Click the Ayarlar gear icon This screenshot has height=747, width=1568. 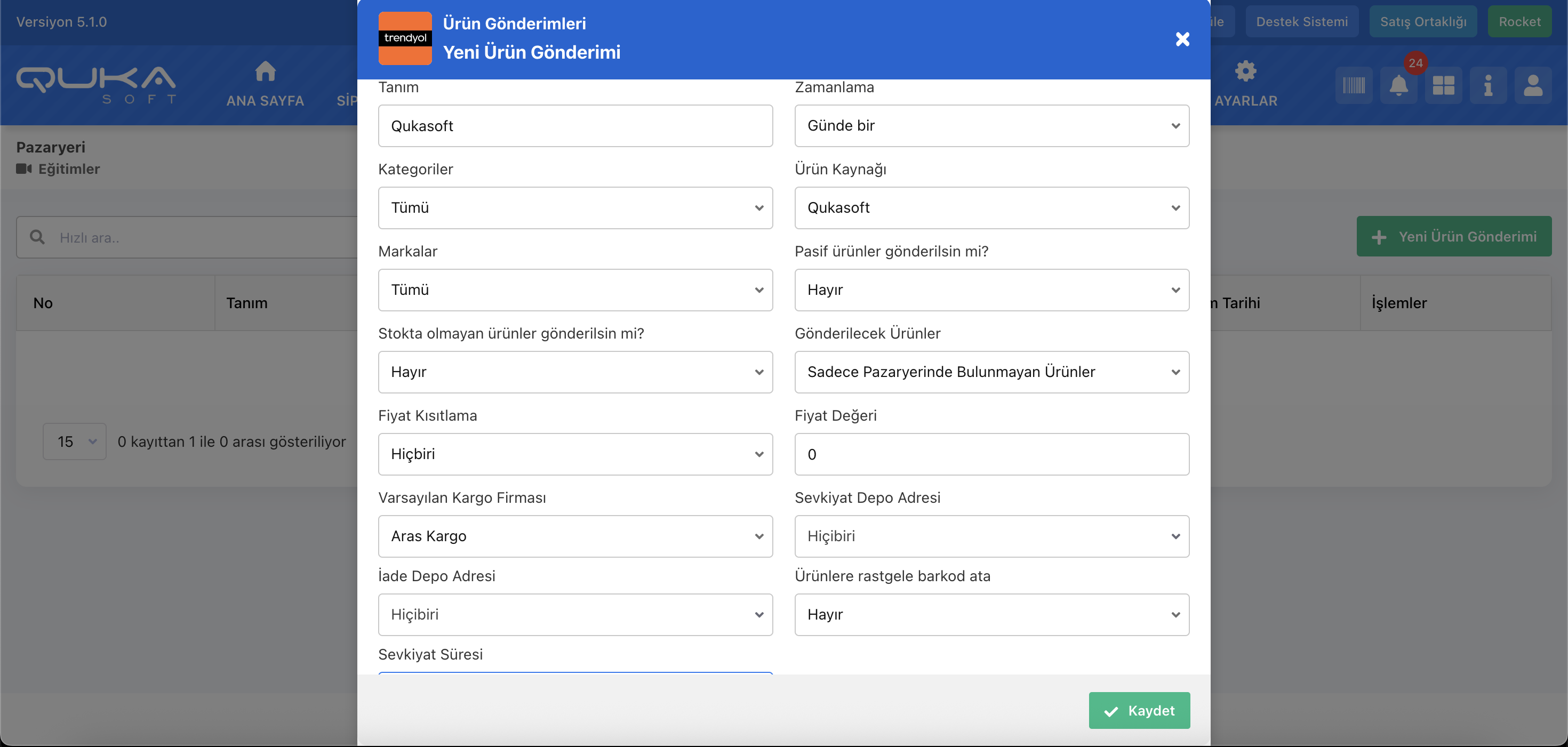[1245, 72]
